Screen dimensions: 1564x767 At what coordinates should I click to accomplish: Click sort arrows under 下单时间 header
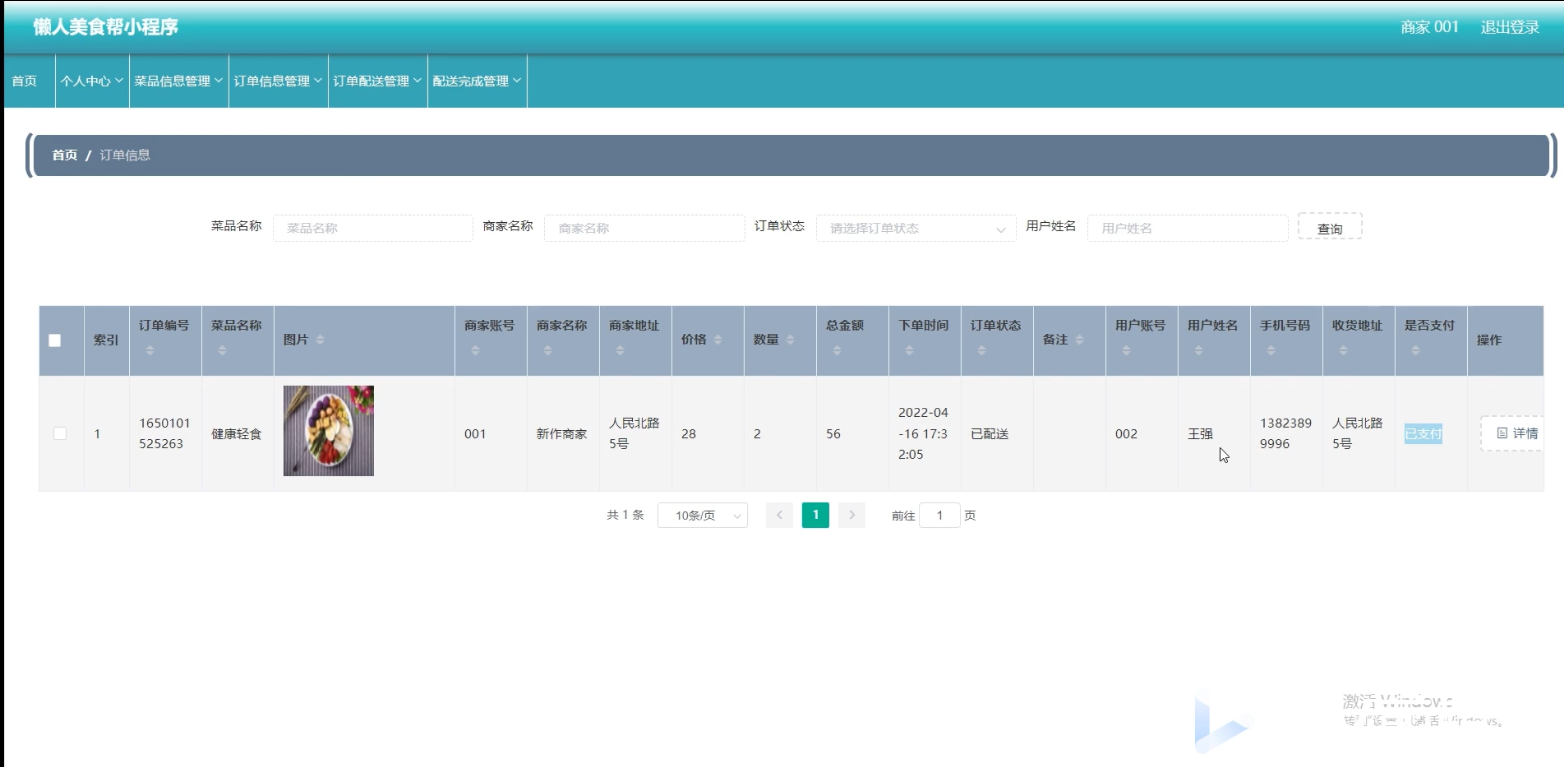tap(908, 350)
